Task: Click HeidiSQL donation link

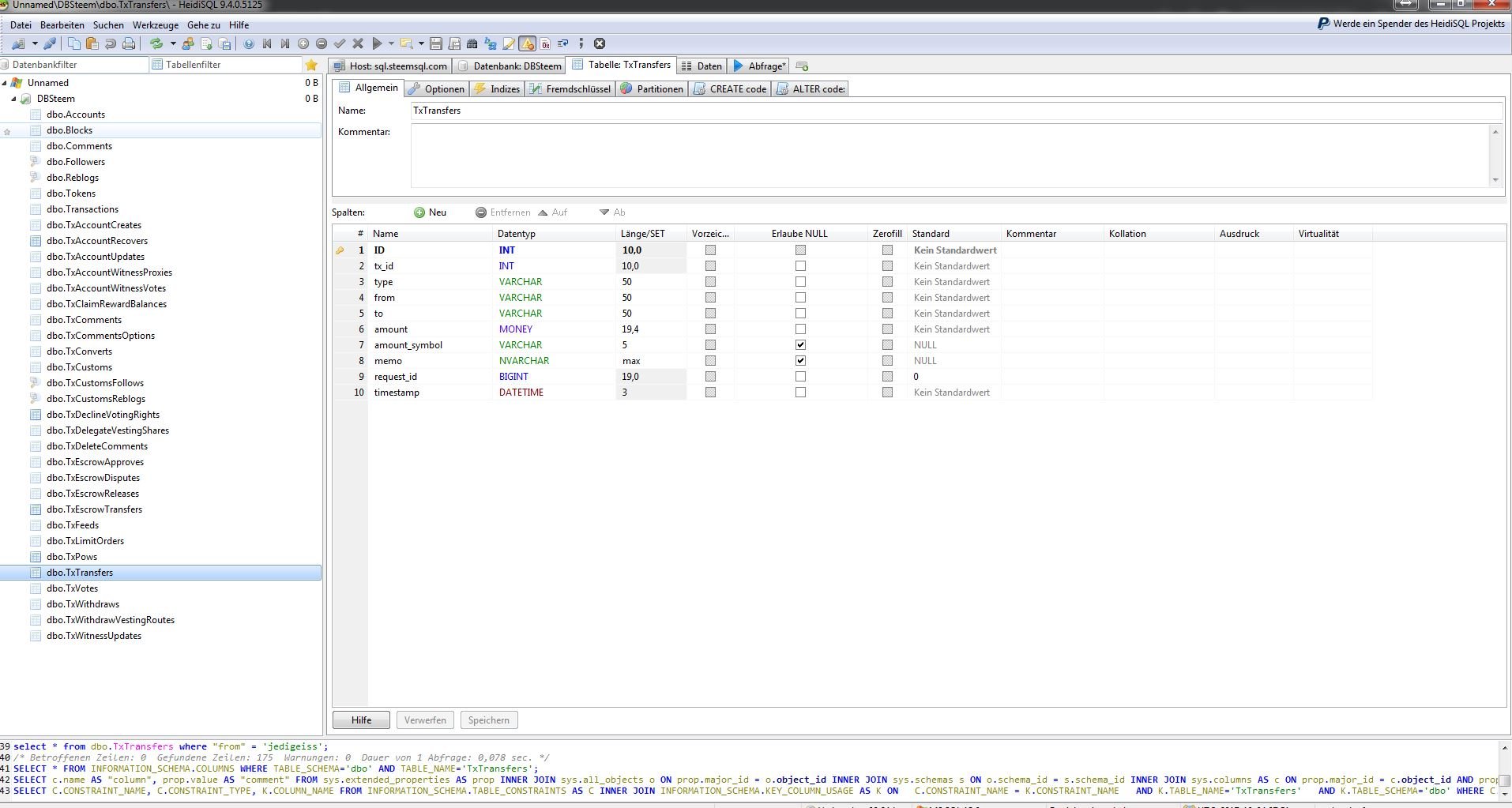Action: coord(1411,24)
